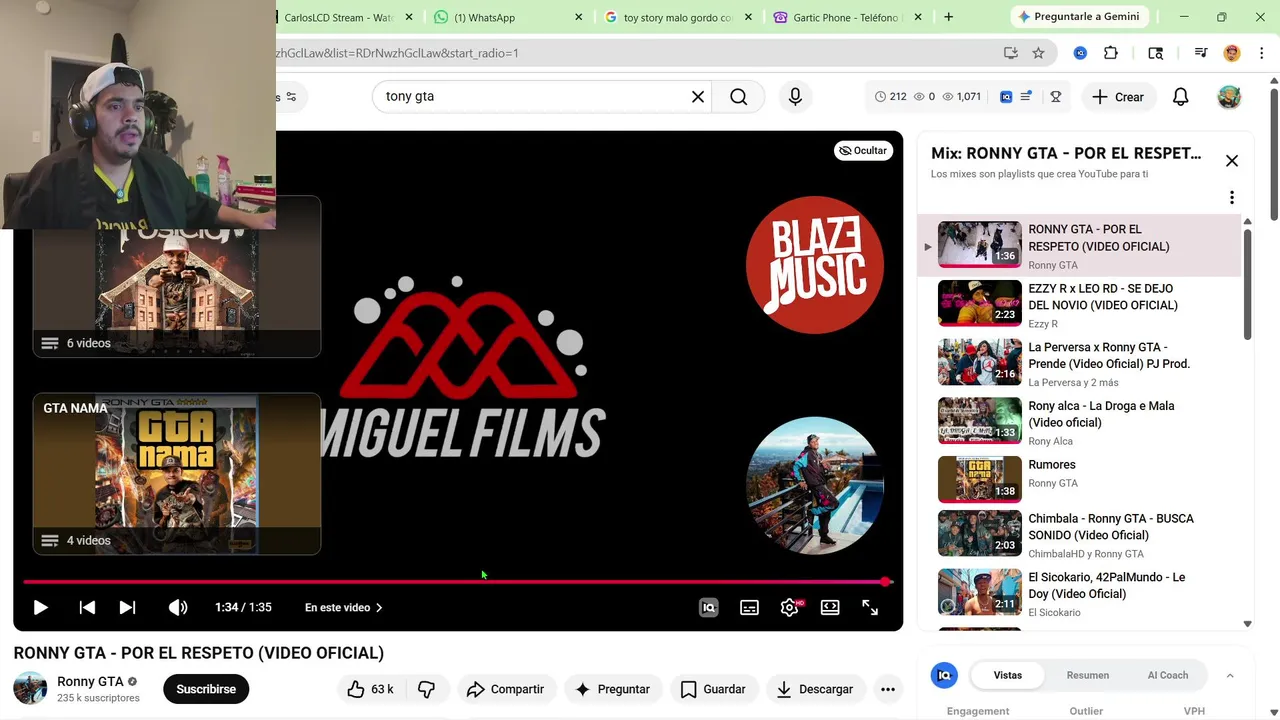Switch to the Resumen tab in vidIQ
Image resolution: width=1280 pixels, height=720 pixels.
(x=1088, y=675)
